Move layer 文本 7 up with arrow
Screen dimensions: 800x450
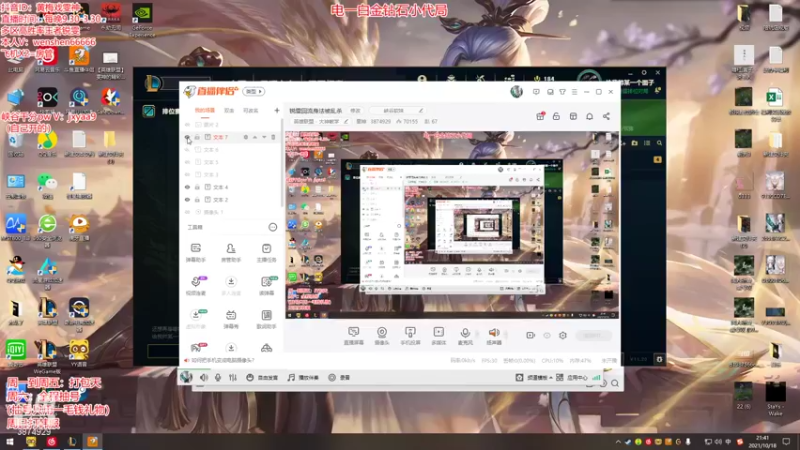[255, 137]
